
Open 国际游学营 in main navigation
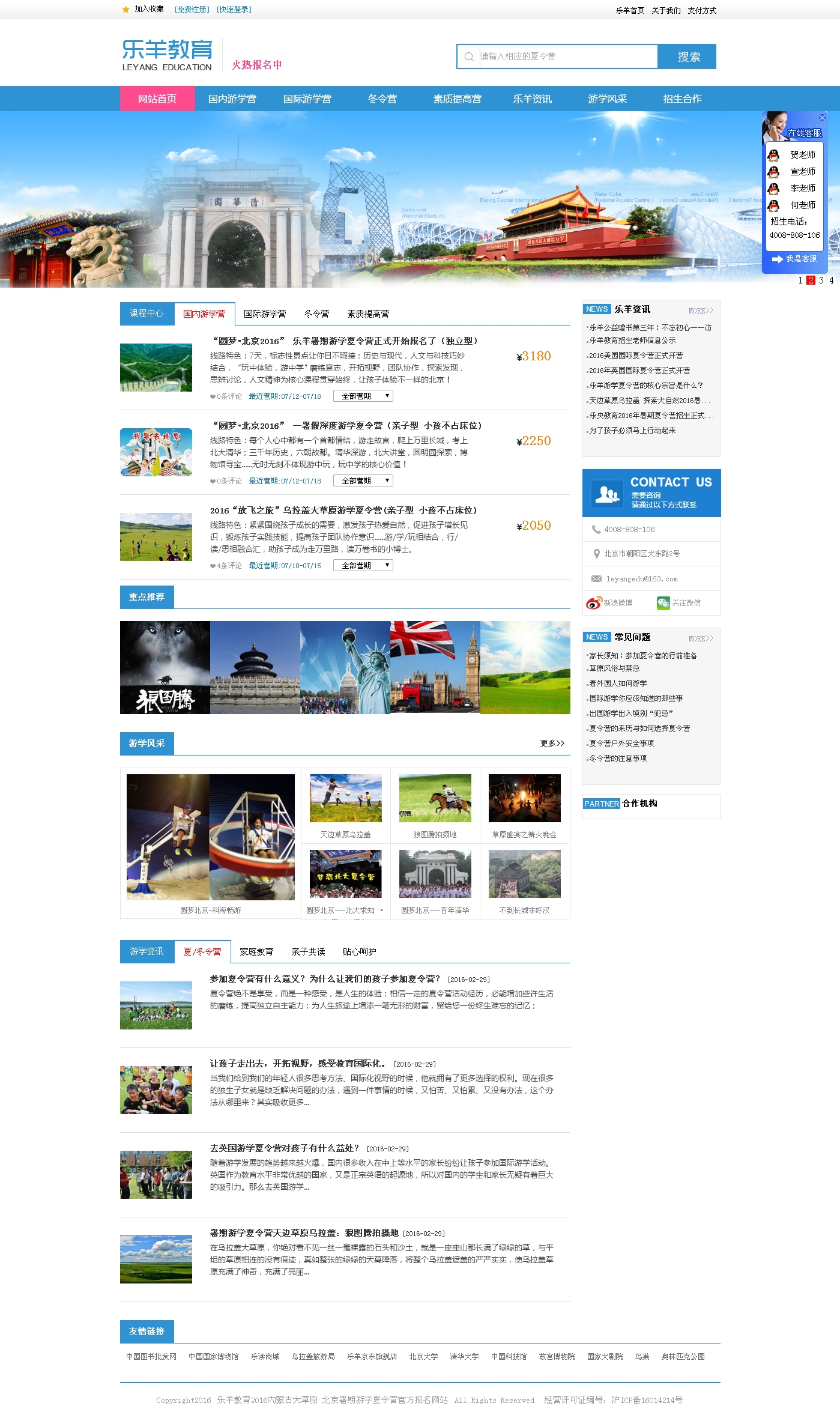(x=307, y=99)
